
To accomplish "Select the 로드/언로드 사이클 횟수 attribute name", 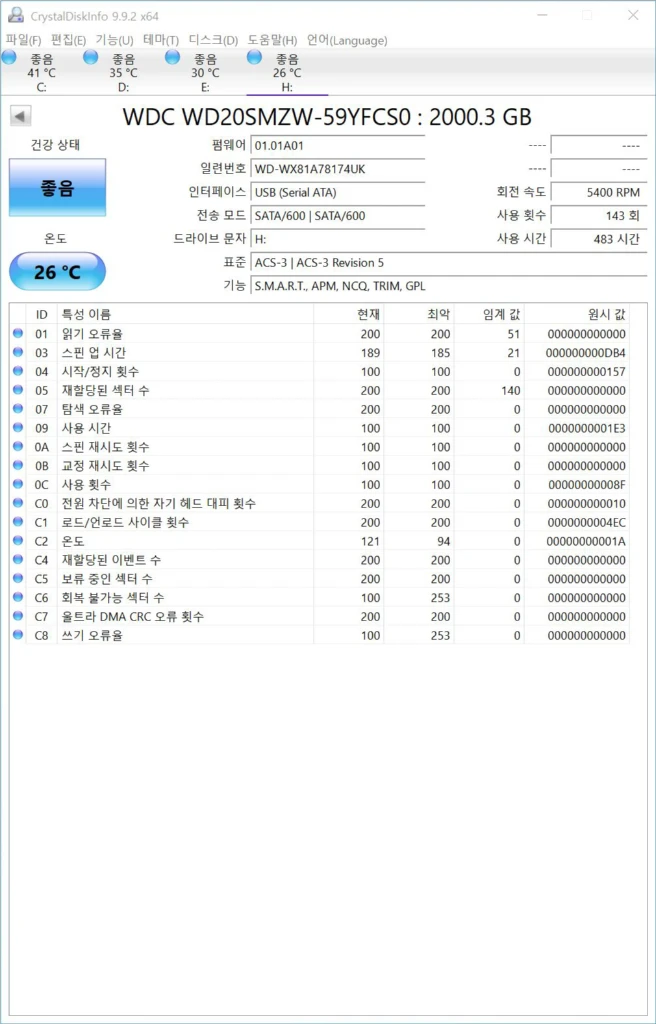I will click(x=126, y=522).
